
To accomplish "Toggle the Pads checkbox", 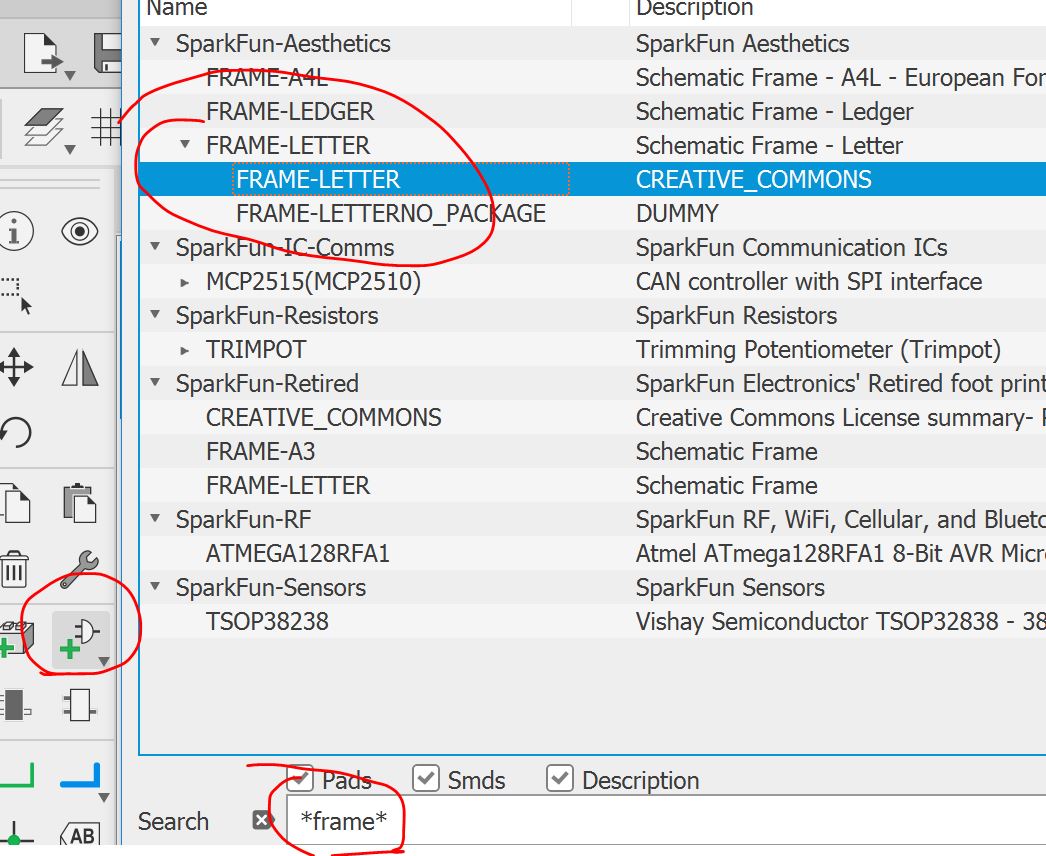I will [300, 778].
